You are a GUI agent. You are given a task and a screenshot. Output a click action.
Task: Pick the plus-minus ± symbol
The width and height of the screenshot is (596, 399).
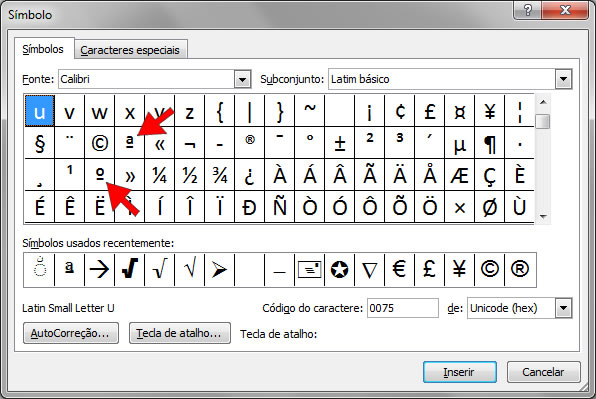[340, 142]
